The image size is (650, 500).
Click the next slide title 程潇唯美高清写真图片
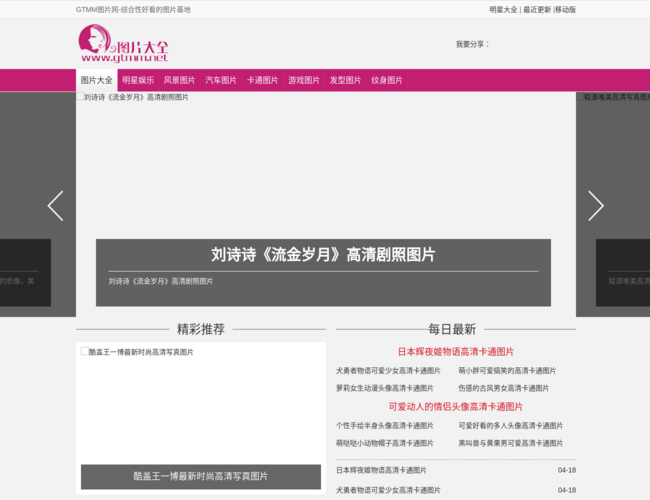click(617, 97)
